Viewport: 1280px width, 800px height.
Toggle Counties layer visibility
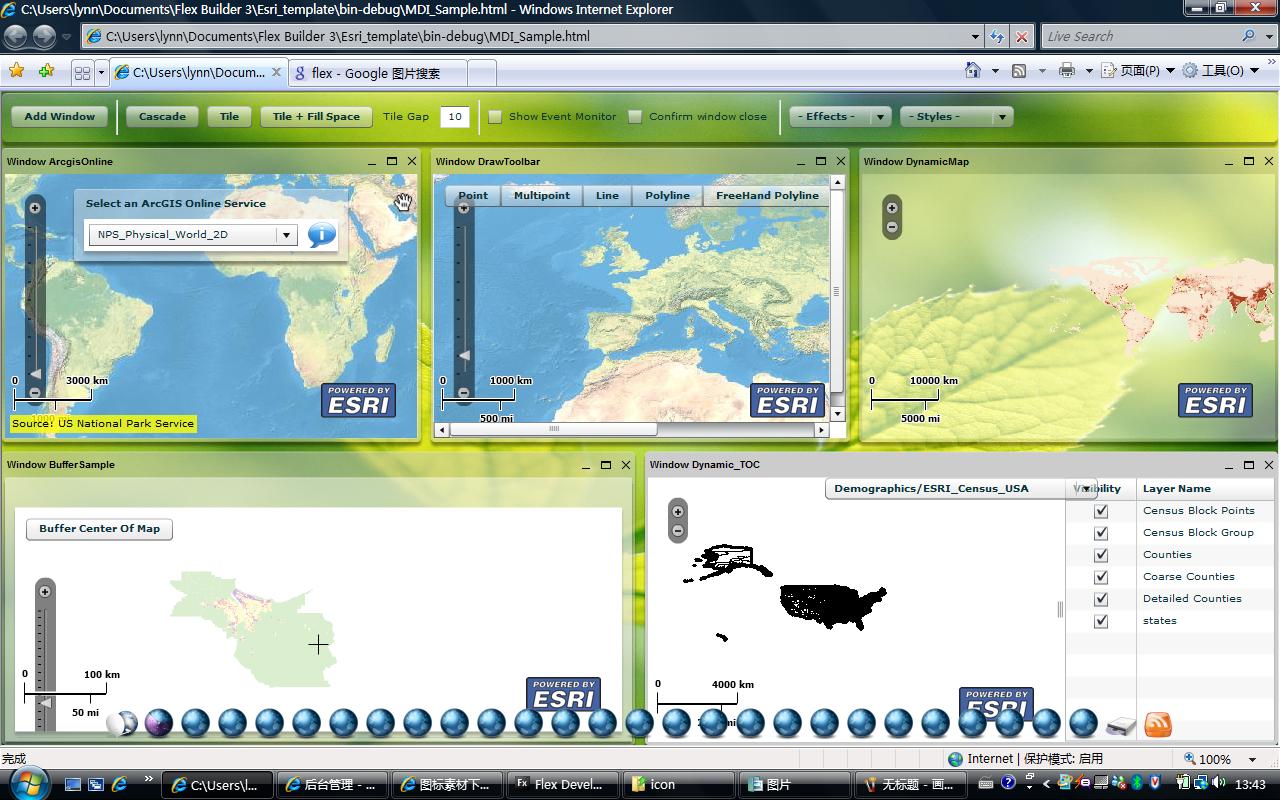pyautogui.click(x=1101, y=555)
